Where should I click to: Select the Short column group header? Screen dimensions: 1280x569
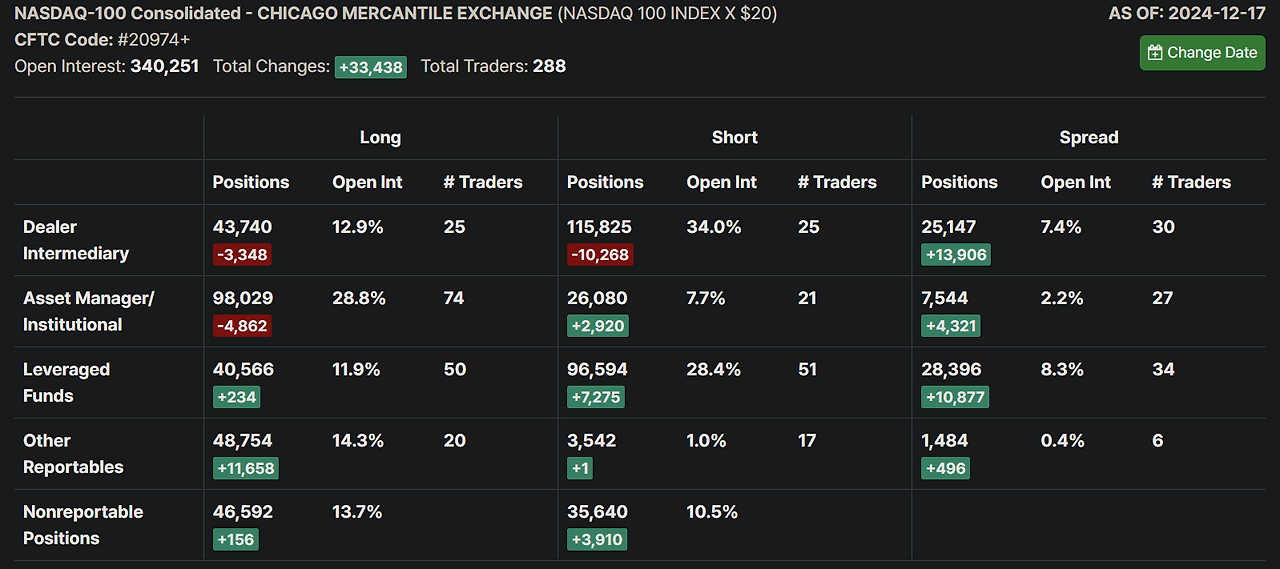[x=734, y=137]
